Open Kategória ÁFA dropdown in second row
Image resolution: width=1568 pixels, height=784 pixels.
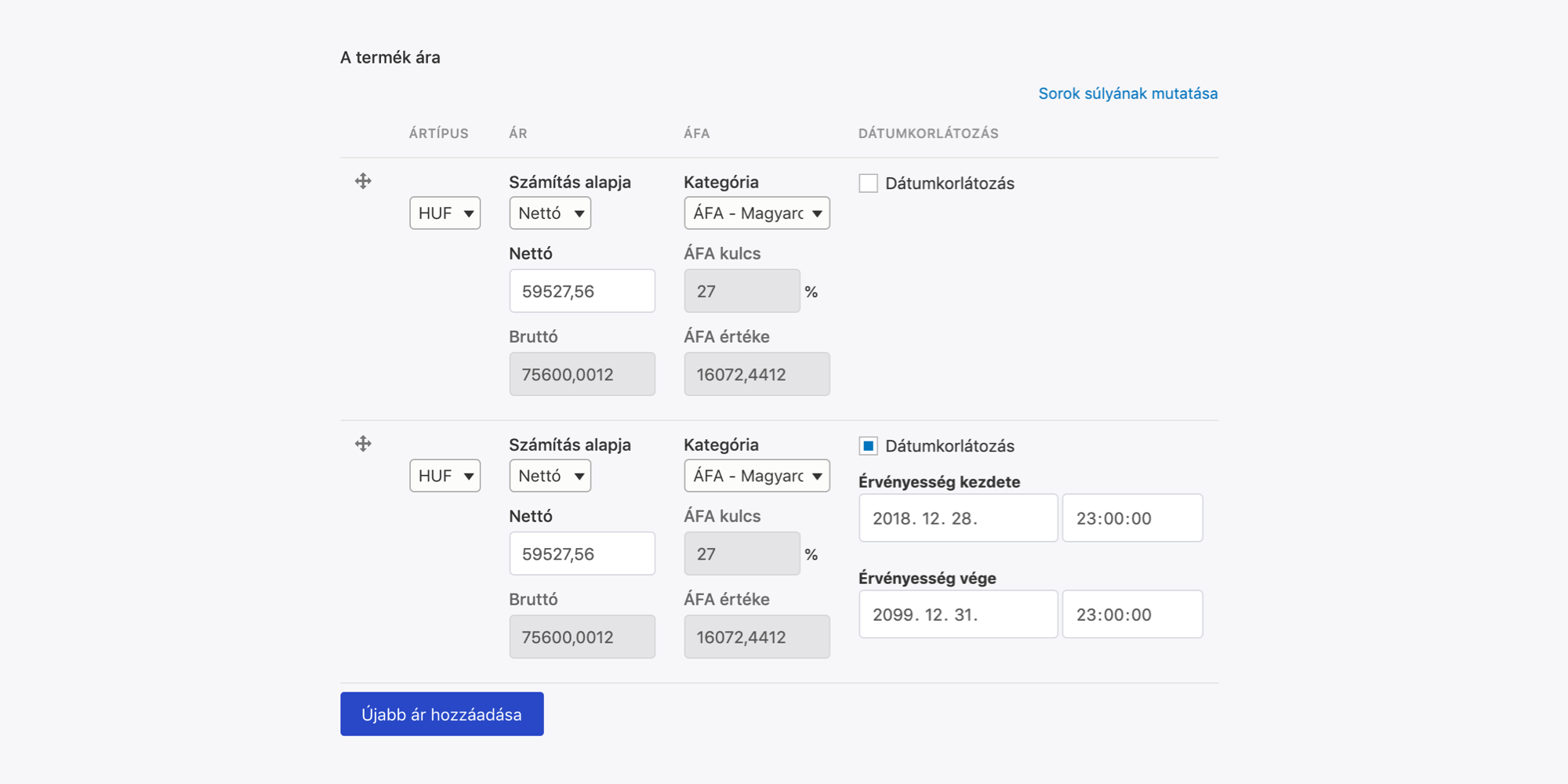757,476
